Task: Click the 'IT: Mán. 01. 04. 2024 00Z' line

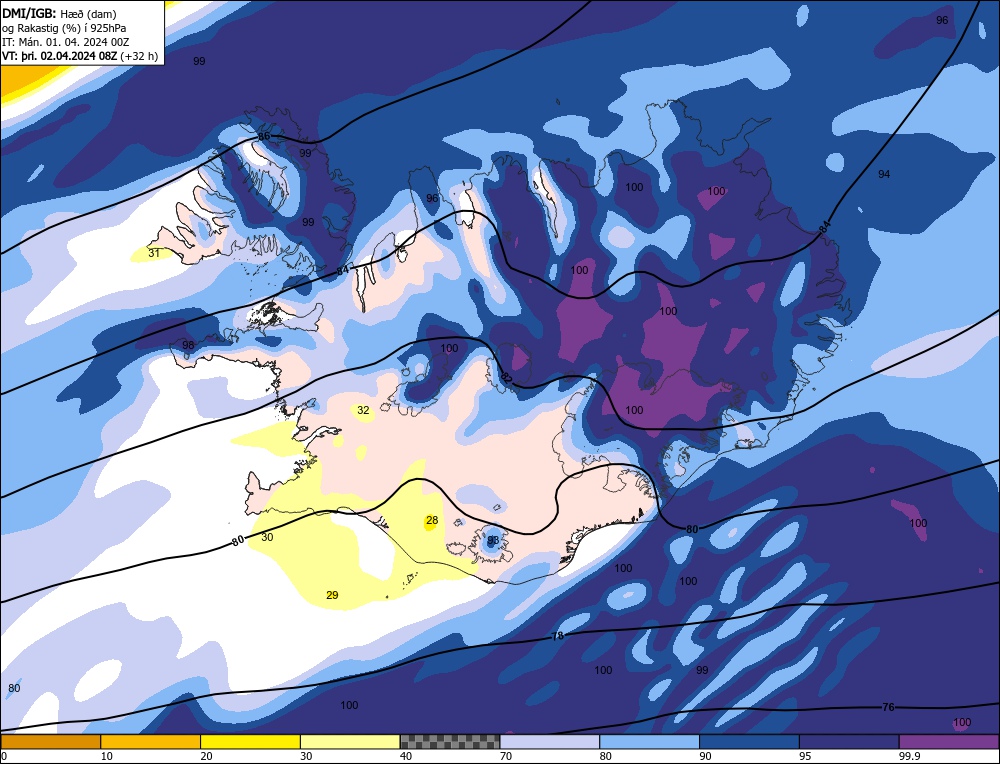Action: click(66, 42)
